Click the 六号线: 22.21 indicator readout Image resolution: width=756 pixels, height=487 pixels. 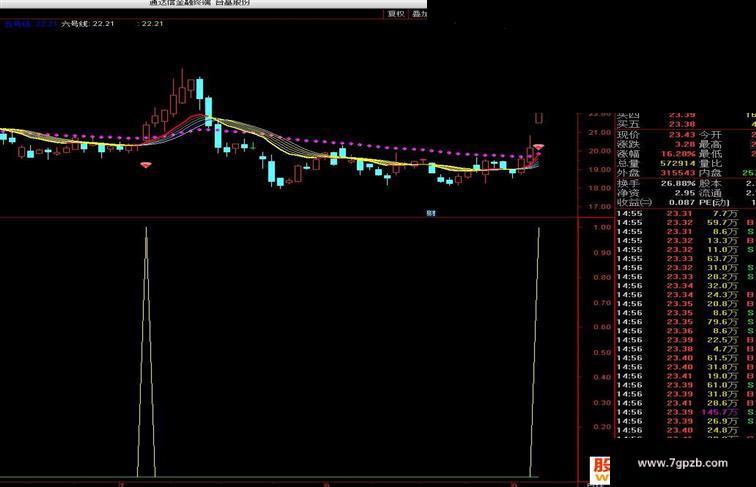pyautogui.click(x=88, y=24)
